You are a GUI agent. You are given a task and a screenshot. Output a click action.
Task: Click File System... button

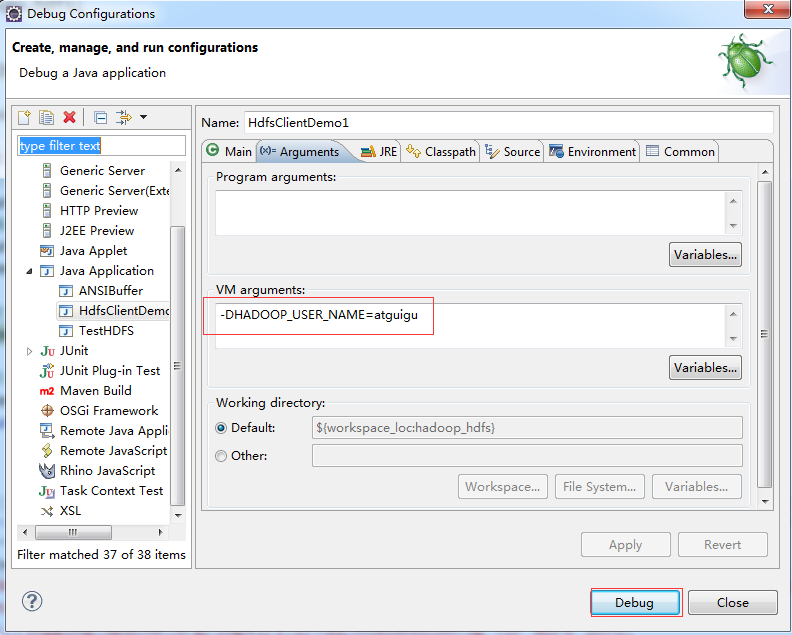point(600,487)
